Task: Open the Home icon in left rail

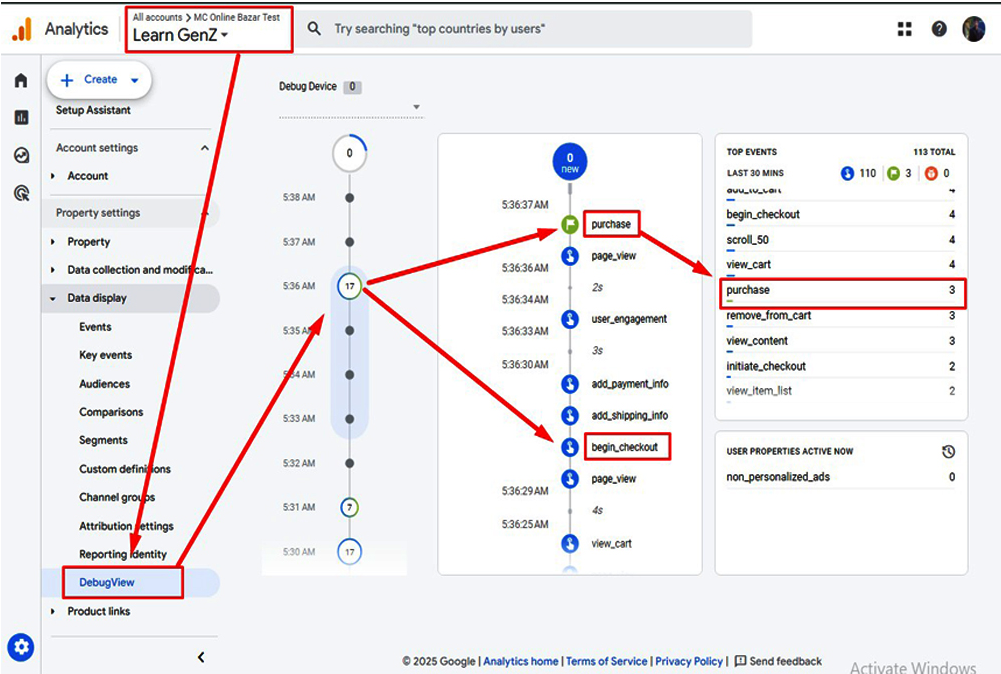Action: tap(21, 80)
